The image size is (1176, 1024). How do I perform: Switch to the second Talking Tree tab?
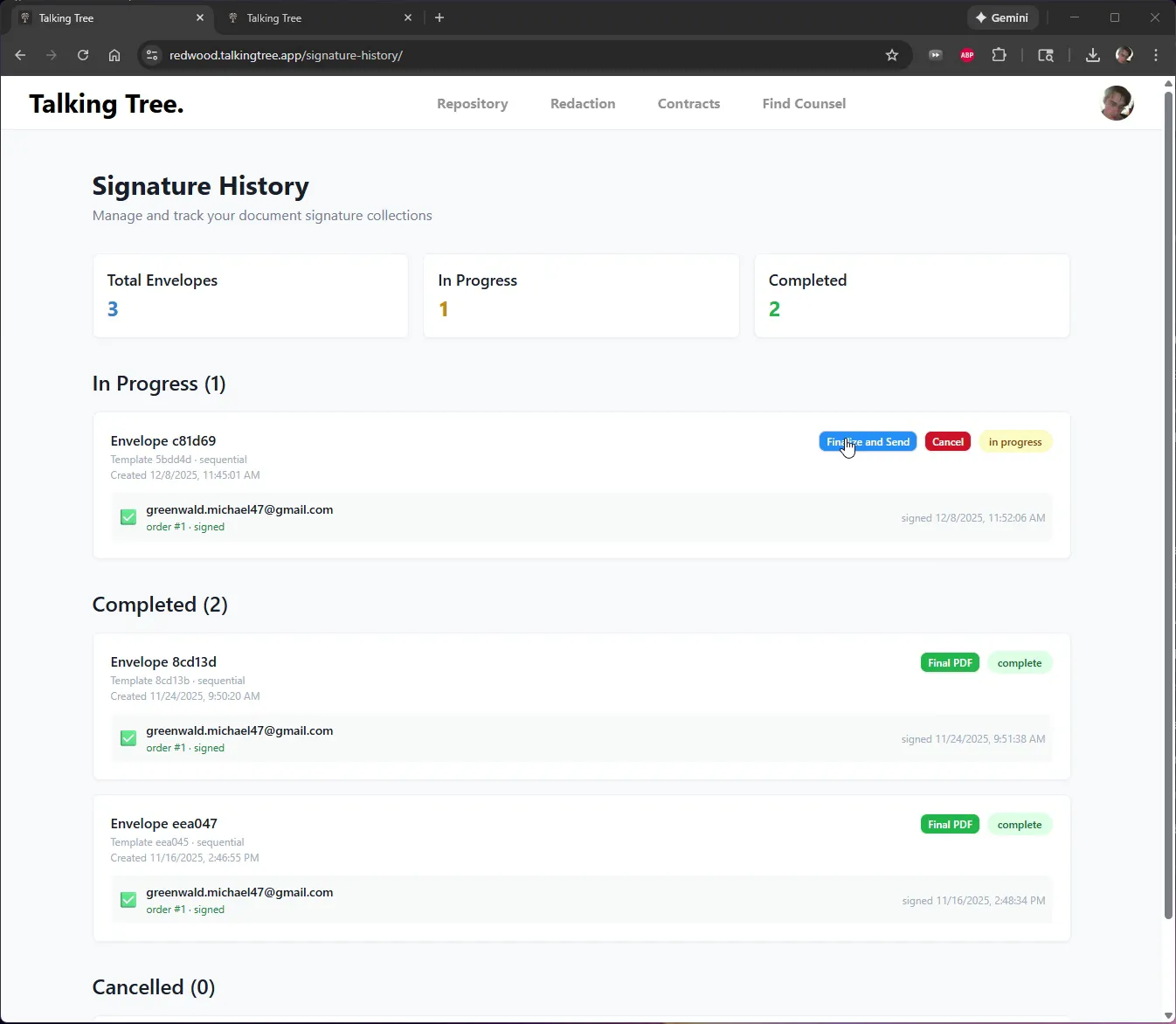pyautogui.click(x=319, y=17)
